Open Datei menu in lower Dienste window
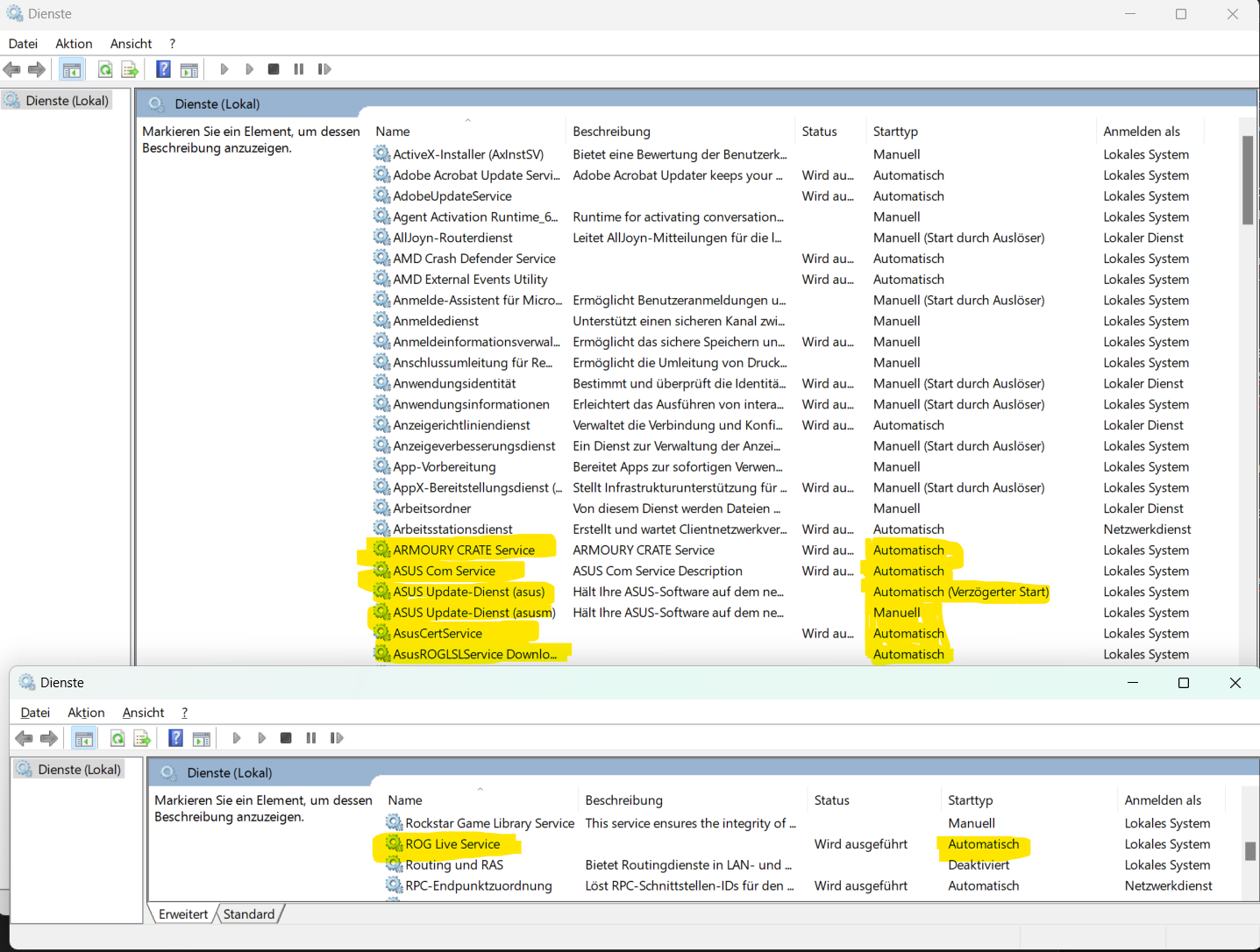This screenshot has height=952, width=1260. (35, 713)
